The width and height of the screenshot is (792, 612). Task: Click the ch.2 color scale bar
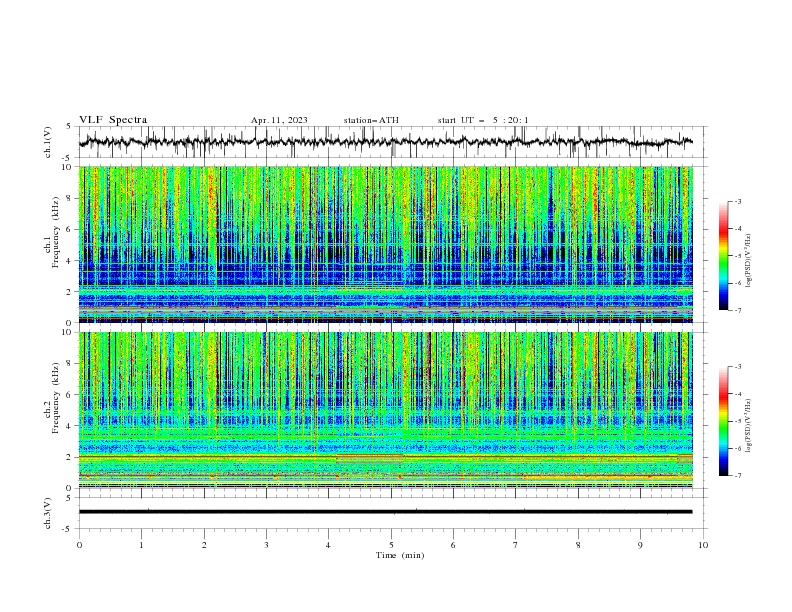pos(723,421)
